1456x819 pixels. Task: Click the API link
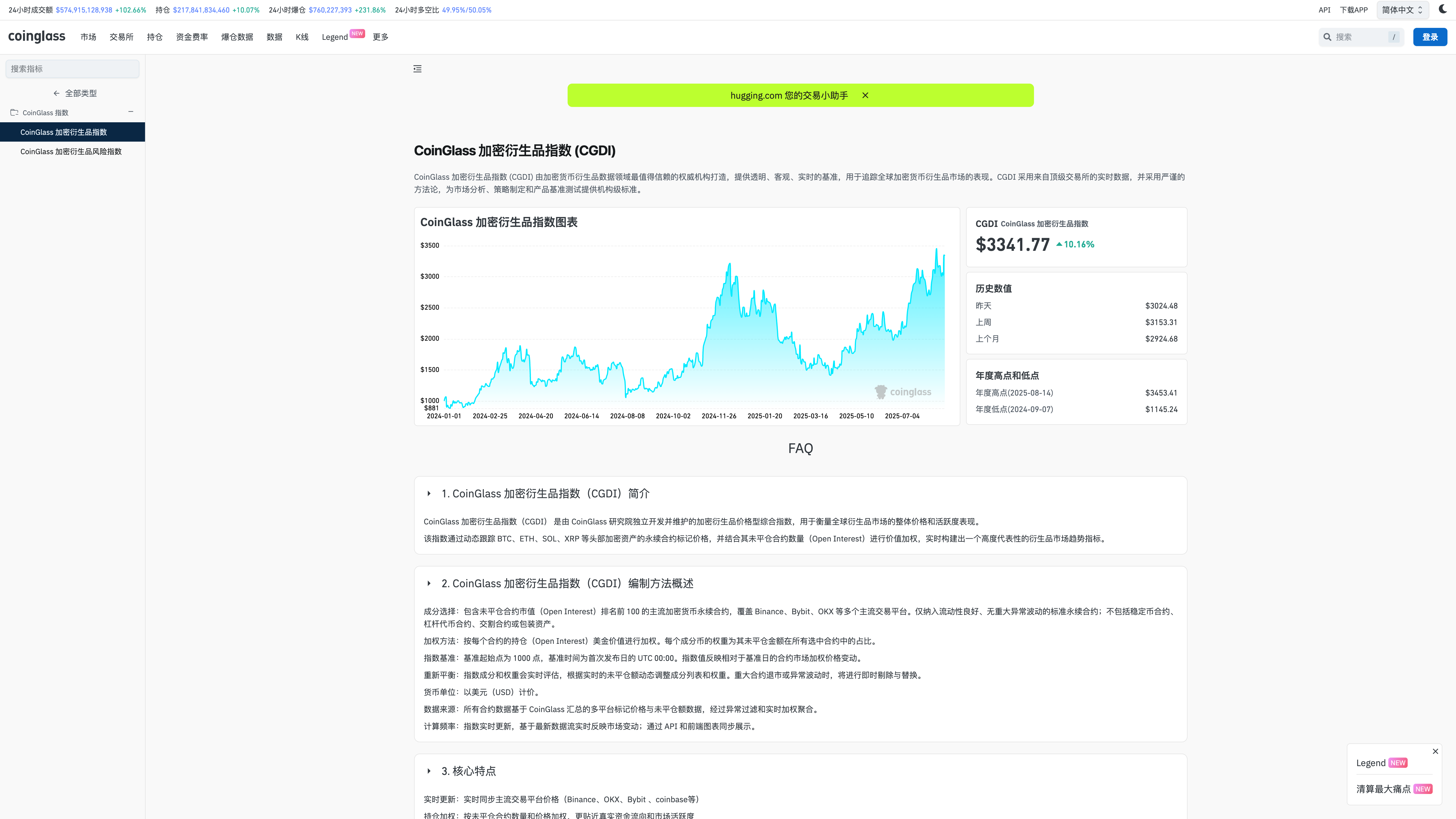point(1324,10)
